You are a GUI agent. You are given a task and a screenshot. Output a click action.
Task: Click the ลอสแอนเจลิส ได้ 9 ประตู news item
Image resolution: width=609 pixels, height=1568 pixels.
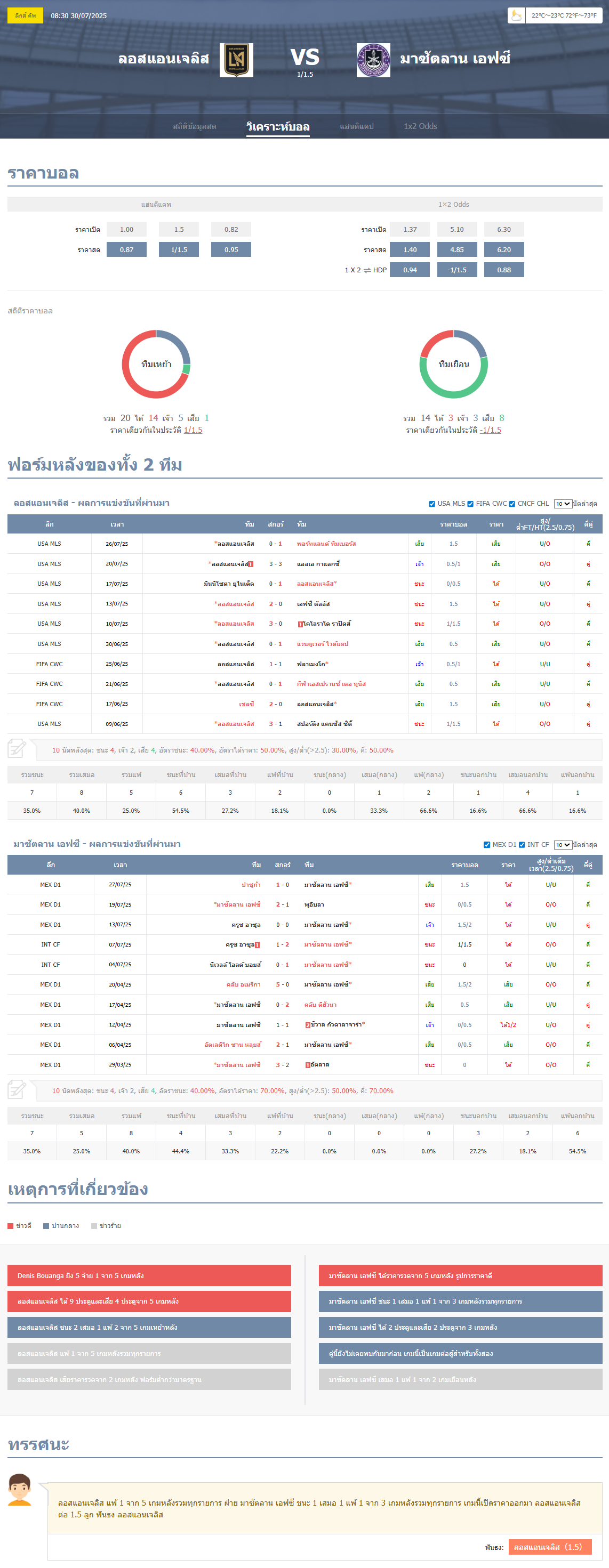[x=149, y=1302]
